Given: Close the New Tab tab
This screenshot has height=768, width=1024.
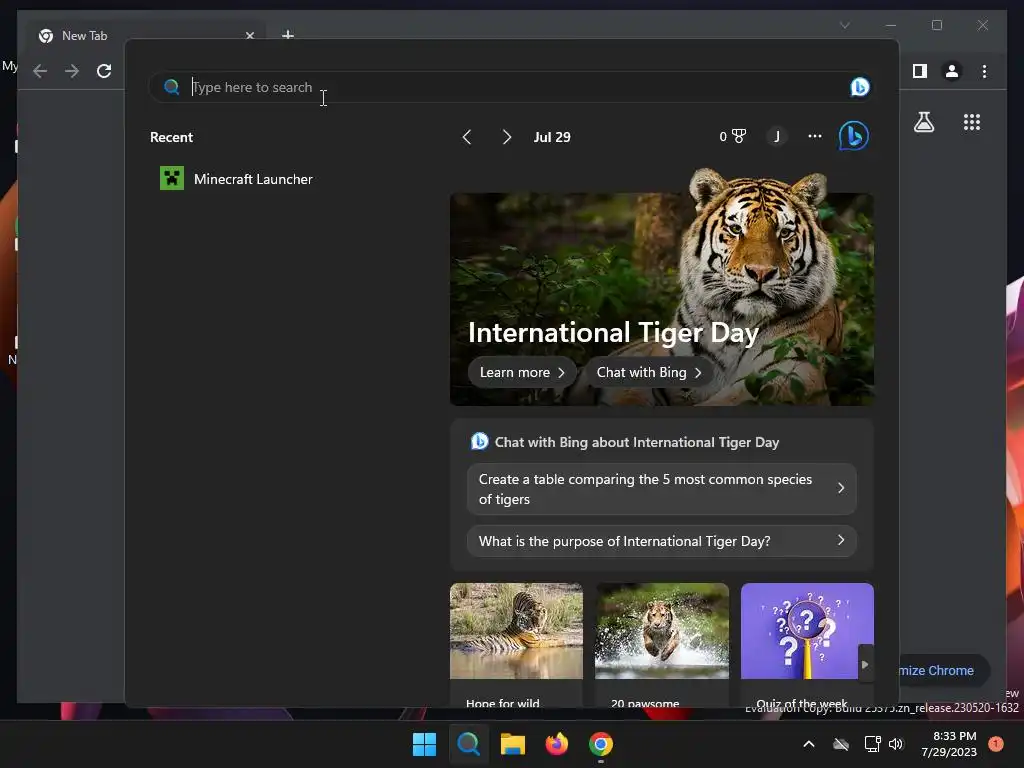Looking at the screenshot, I should tap(249, 35).
